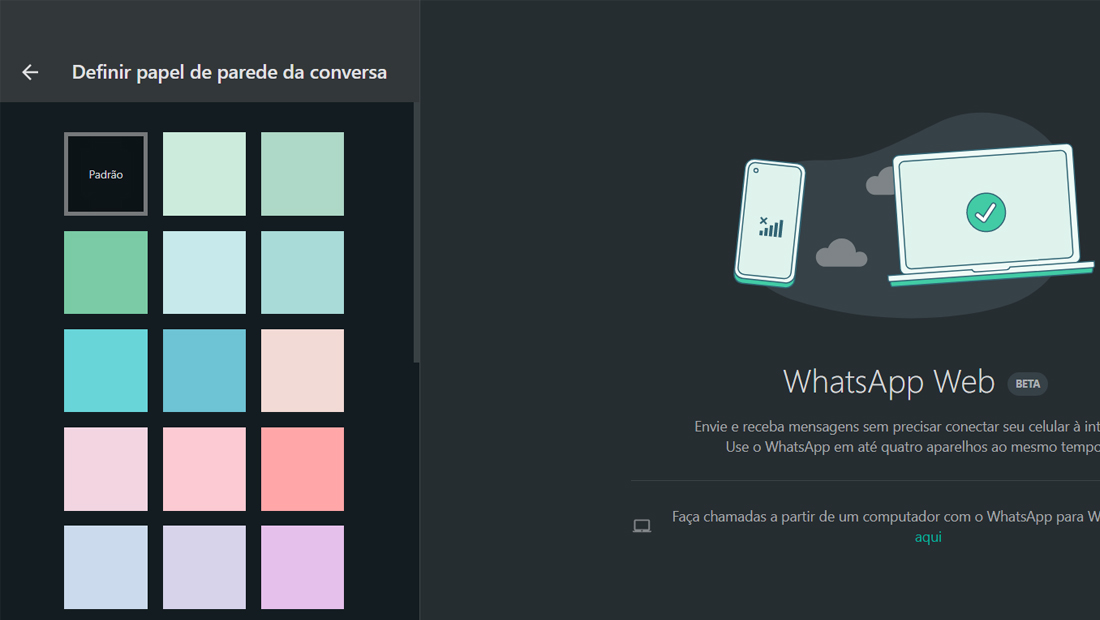Choose the pale mint green swatch
Image resolution: width=1100 pixels, height=620 pixels.
(204, 174)
